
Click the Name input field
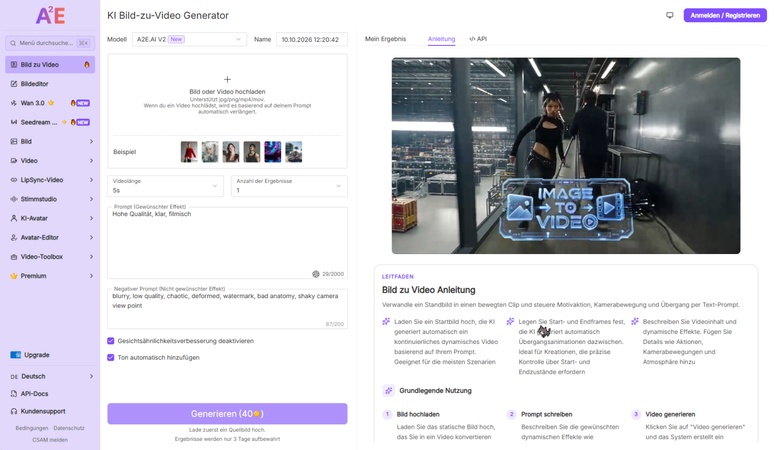[311, 39]
